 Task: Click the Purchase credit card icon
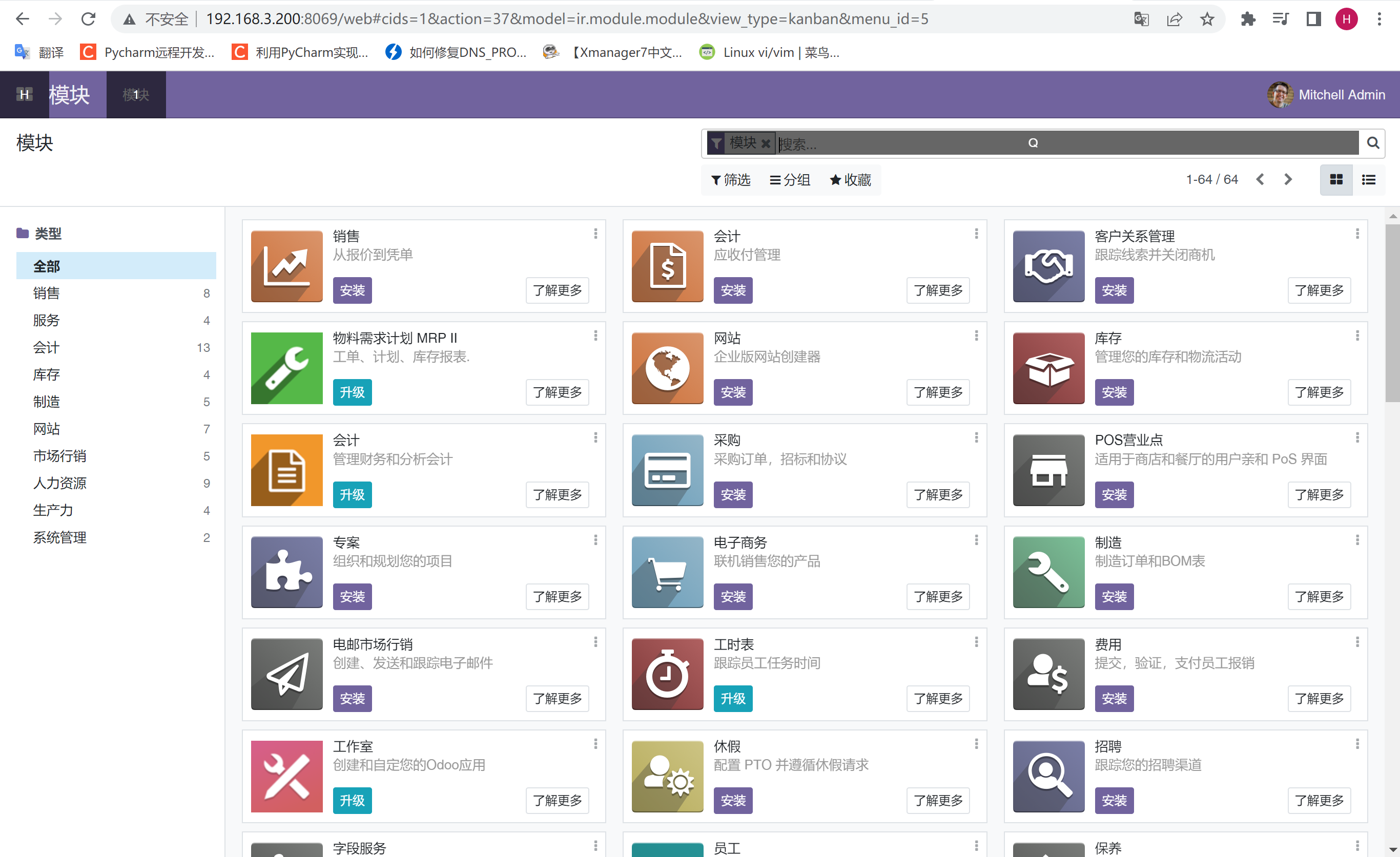click(667, 470)
